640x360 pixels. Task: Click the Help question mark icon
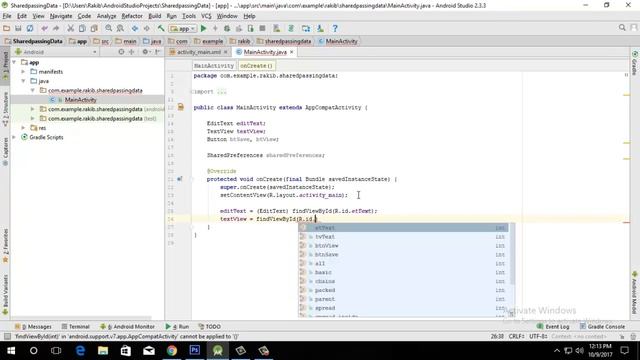tap(335, 28)
